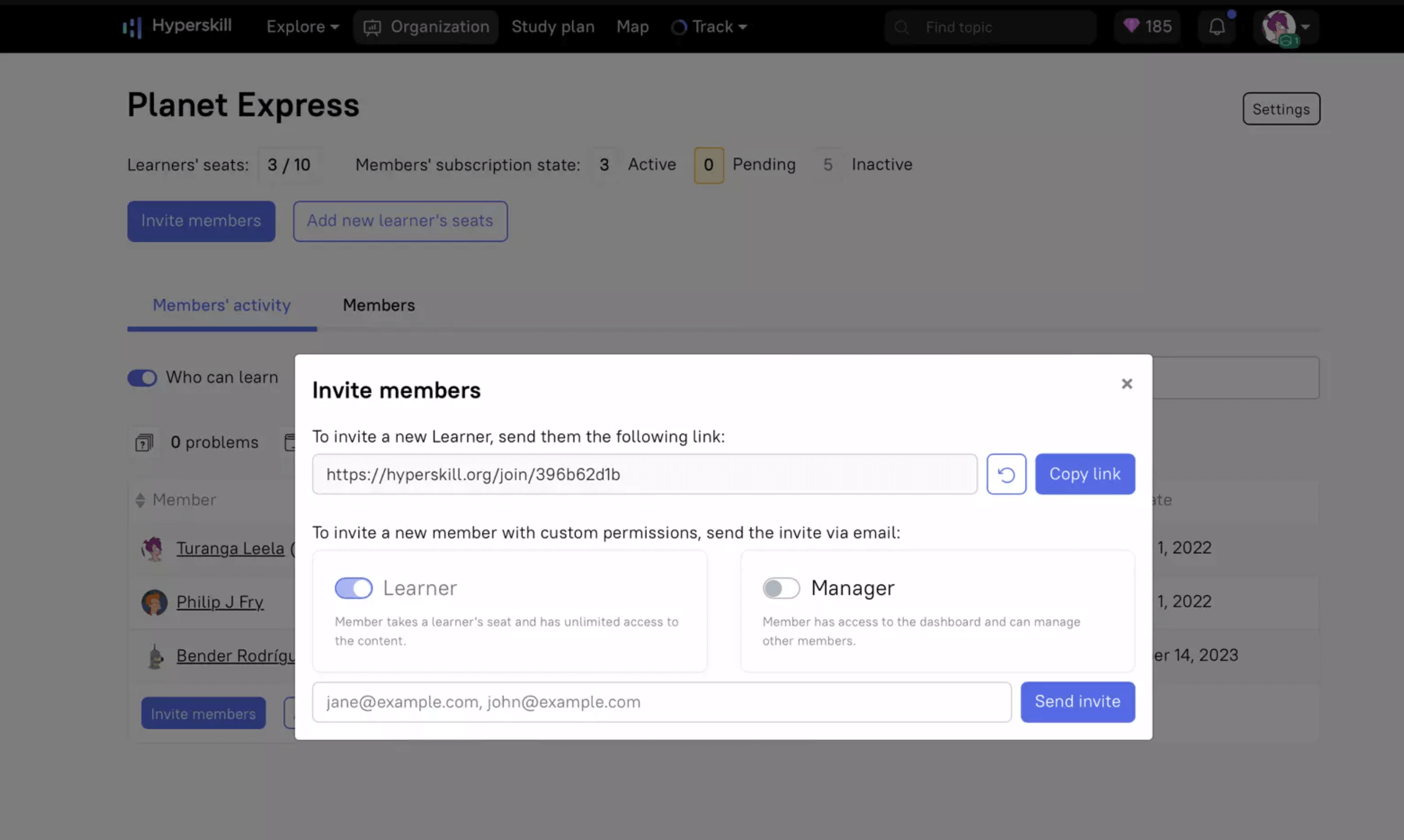This screenshot has width=1404, height=840.
Task: Click the Find topic search field
Action: 990,27
